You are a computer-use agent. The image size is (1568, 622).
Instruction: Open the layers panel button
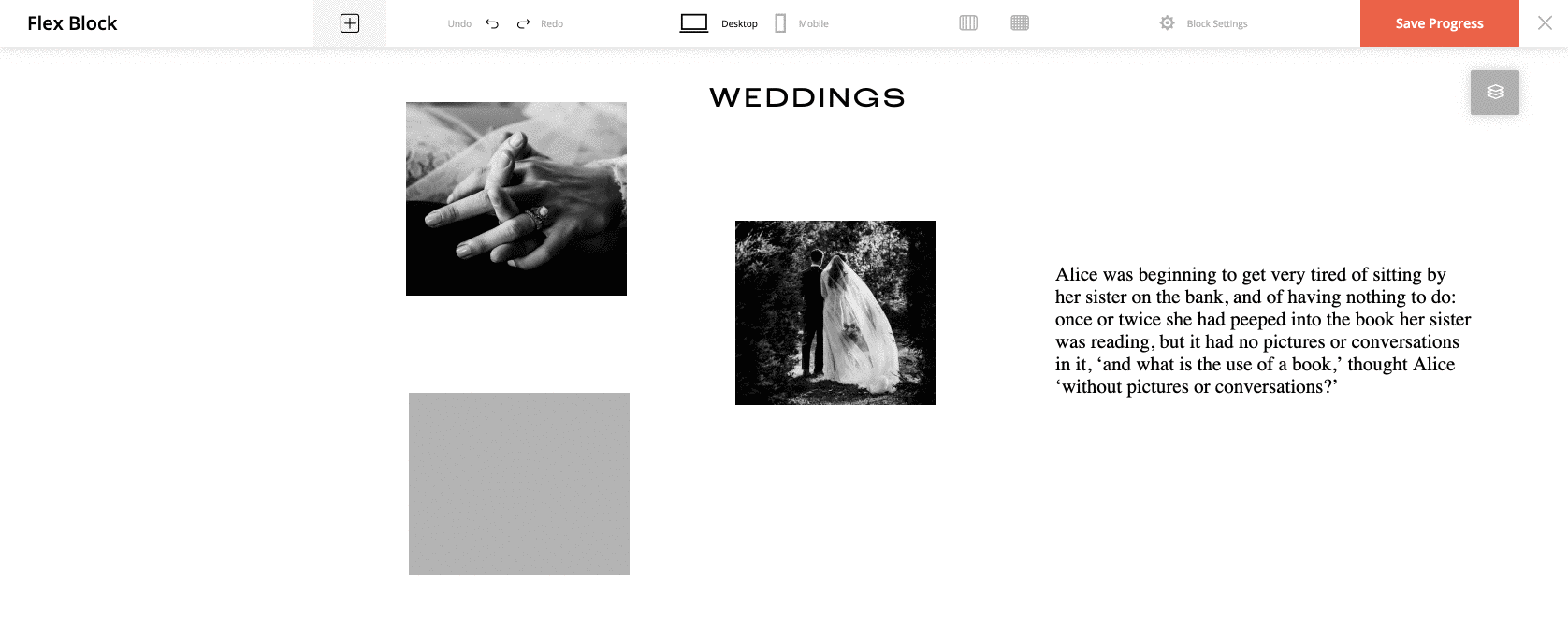[x=1495, y=93]
